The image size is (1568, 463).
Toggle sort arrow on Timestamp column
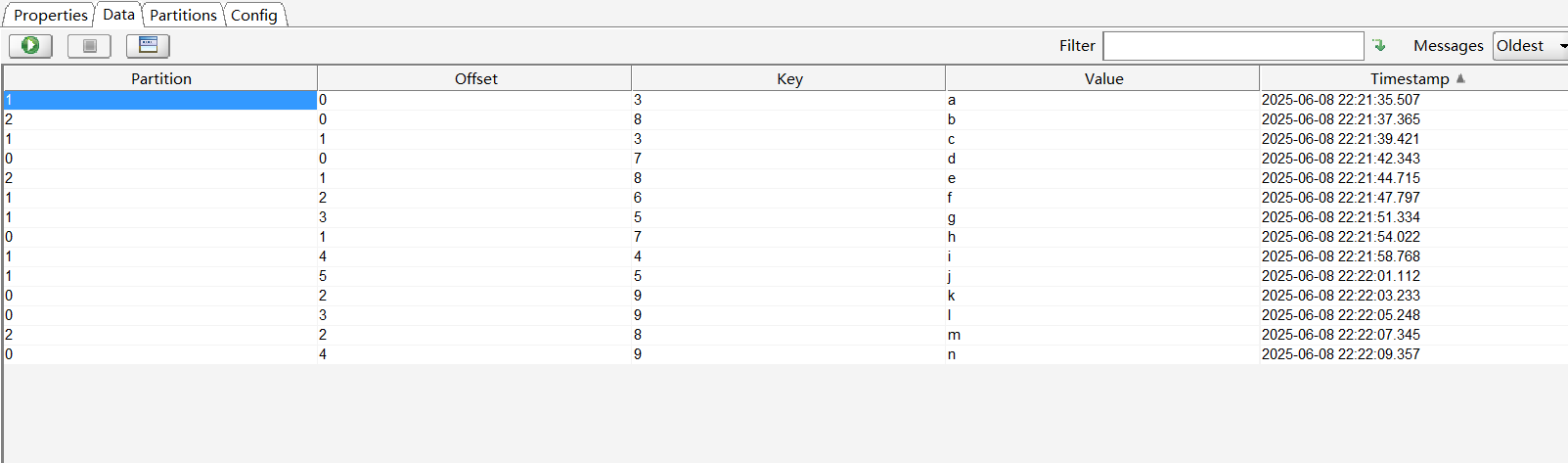click(x=1460, y=78)
